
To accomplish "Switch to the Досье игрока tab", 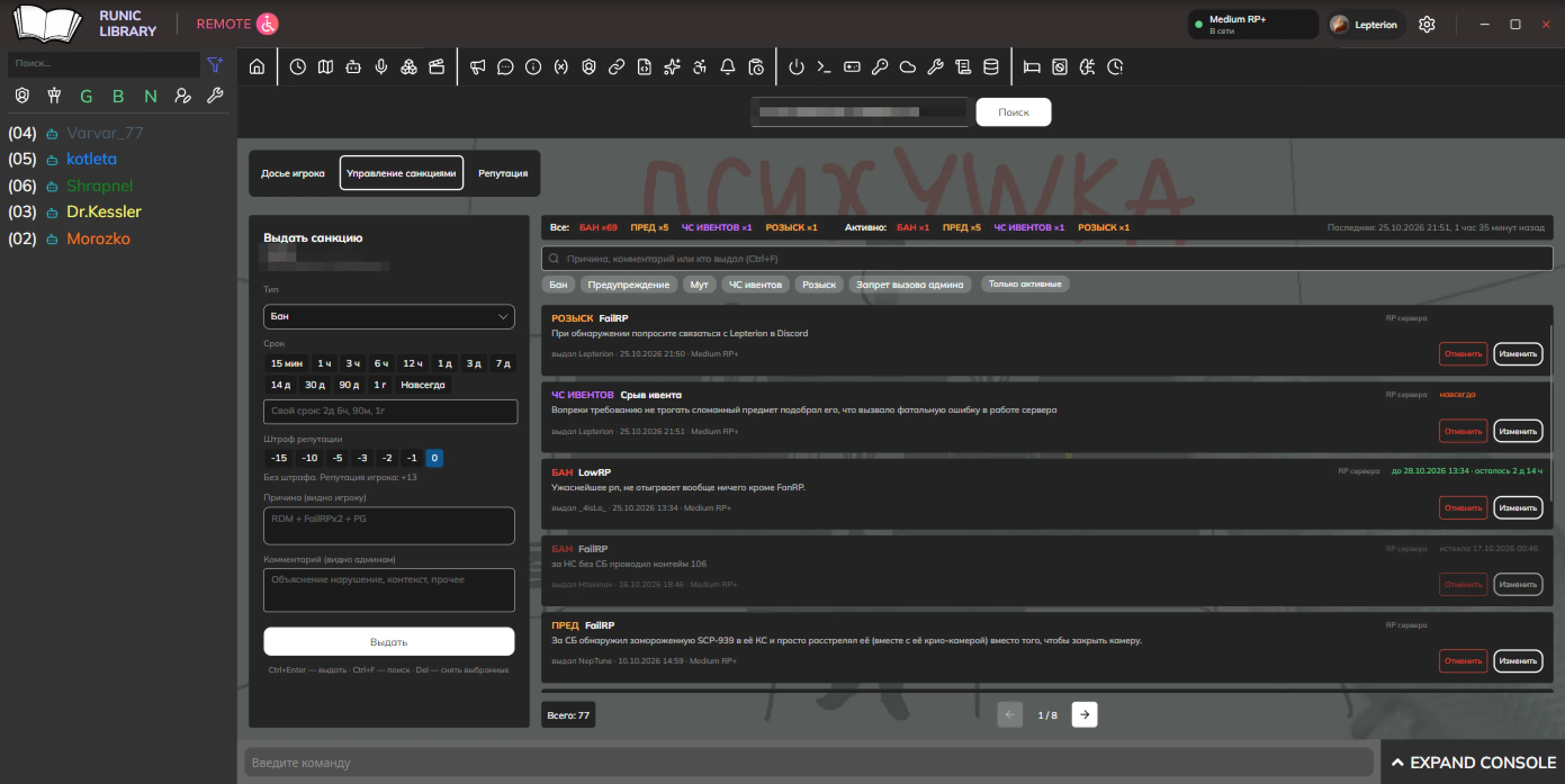I will [x=293, y=173].
